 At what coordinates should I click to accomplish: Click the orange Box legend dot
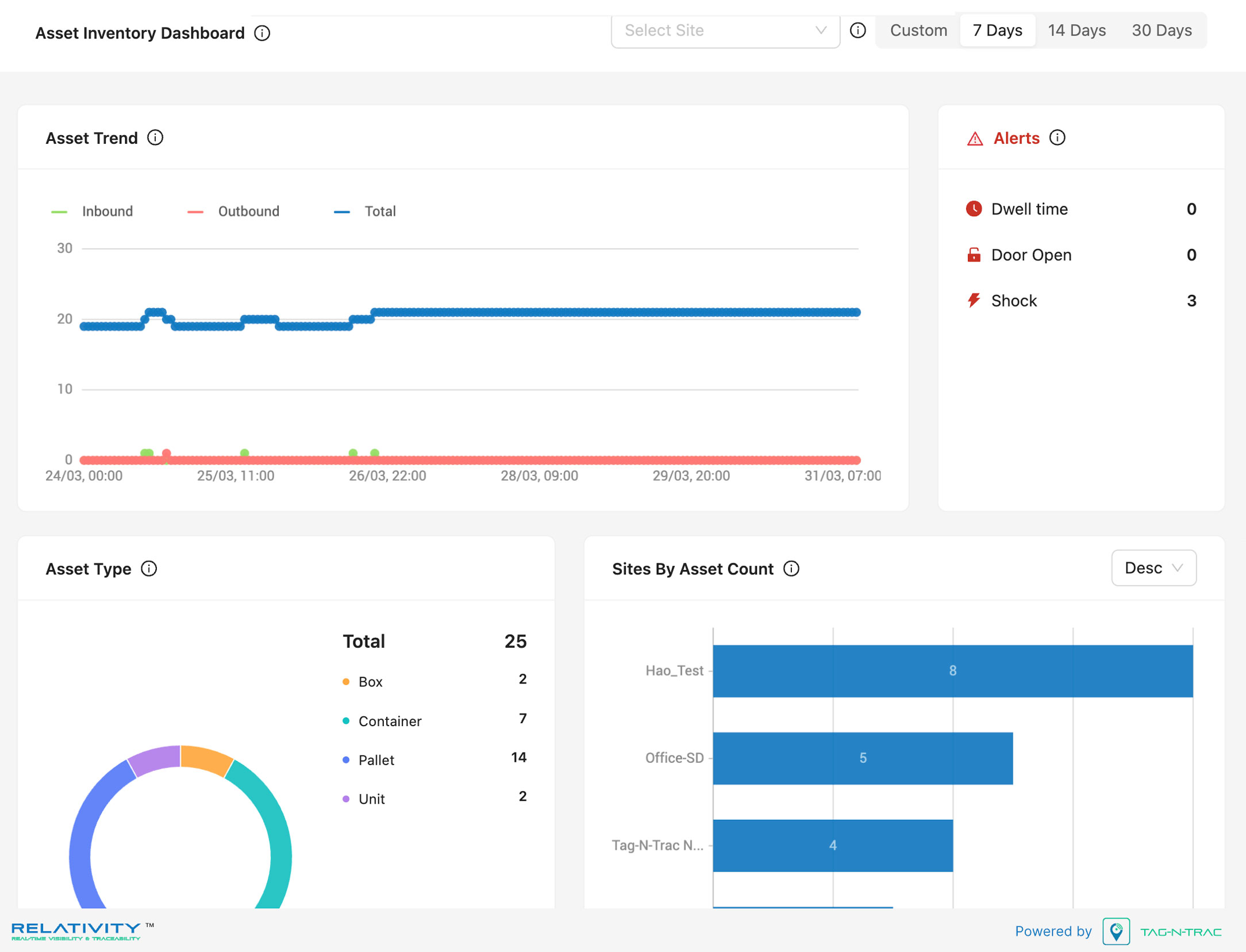pos(346,682)
